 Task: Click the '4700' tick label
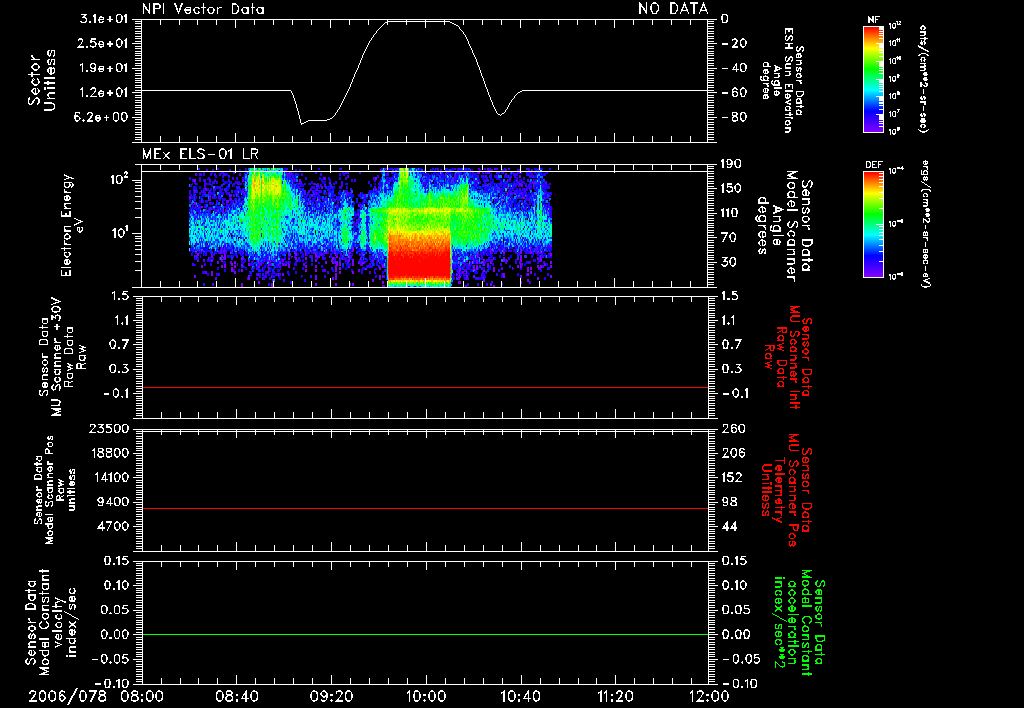[x=112, y=526]
